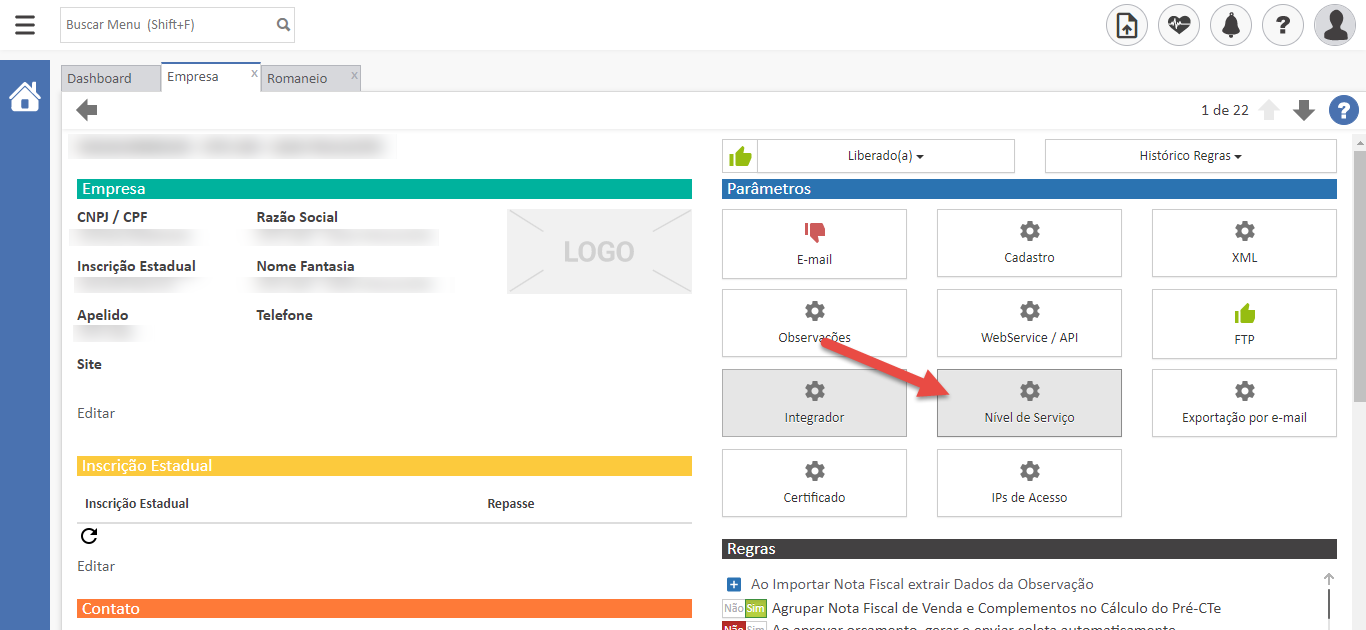Open Nível de Serviço parameters
The height and width of the screenshot is (630, 1366).
pos(1029,403)
